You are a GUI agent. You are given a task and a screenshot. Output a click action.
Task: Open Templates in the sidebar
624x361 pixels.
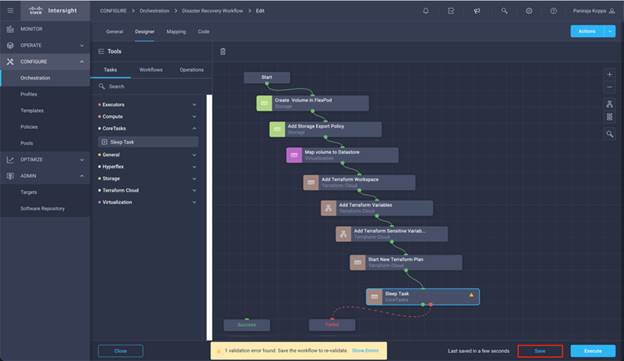[x=32, y=111]
